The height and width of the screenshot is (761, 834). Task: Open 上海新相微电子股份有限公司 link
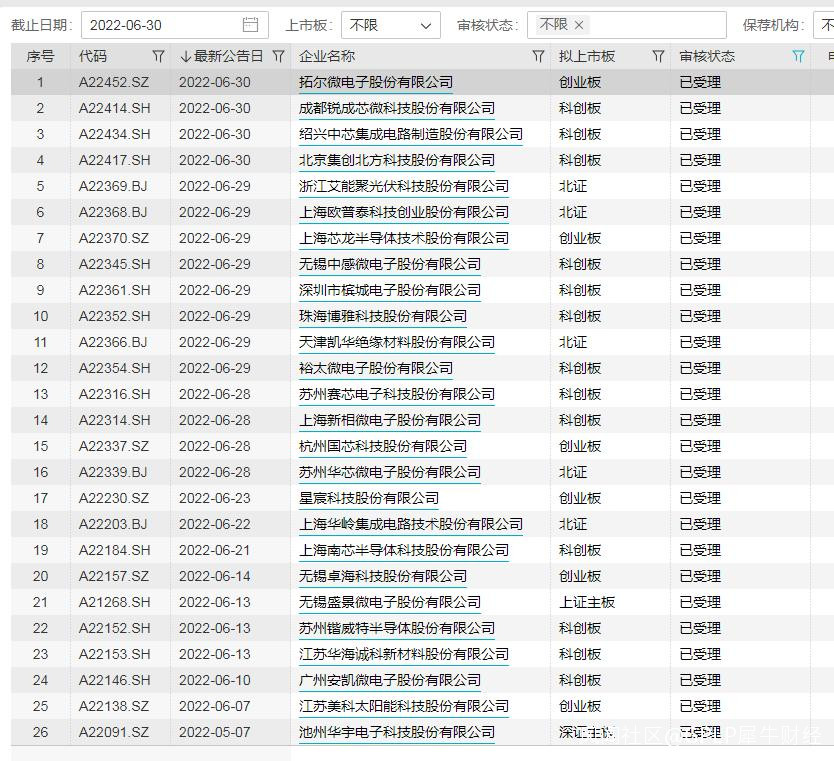[390, 421]
